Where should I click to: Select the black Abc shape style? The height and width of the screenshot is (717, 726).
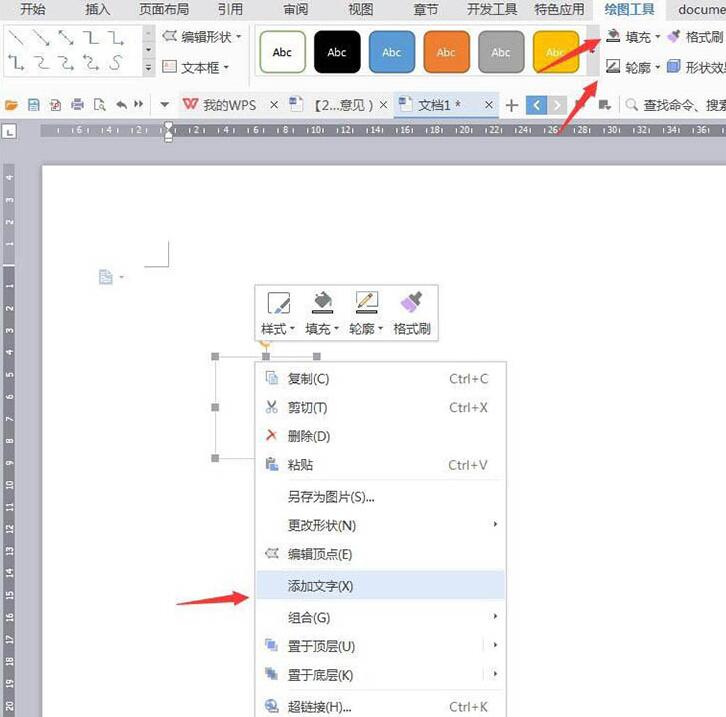pyautogui.click(x=337, y=52)
